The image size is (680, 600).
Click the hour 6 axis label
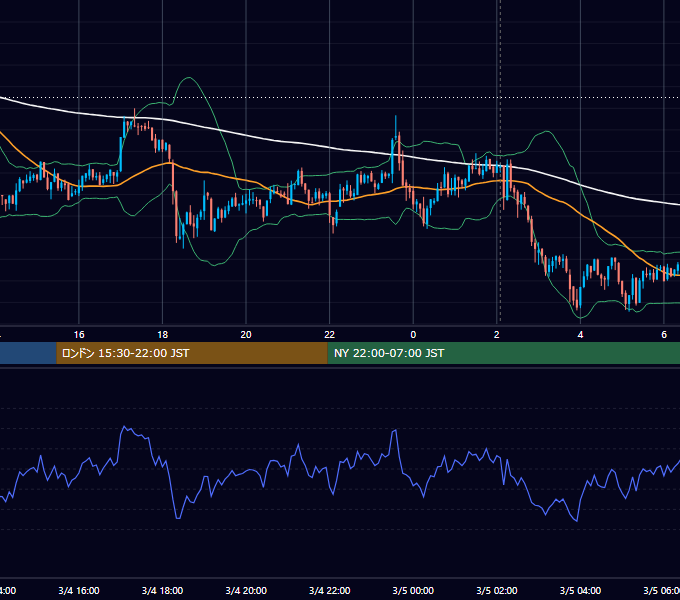point(664,335)
